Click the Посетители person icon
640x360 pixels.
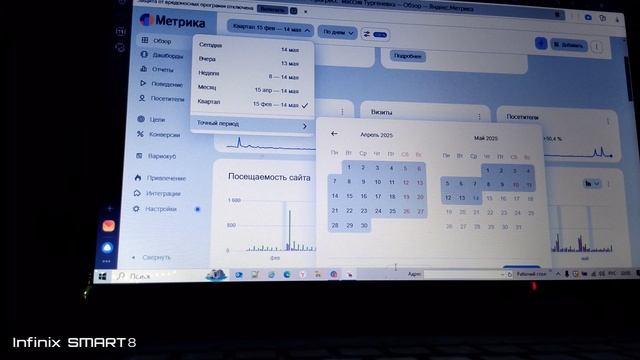pos(142,98)
